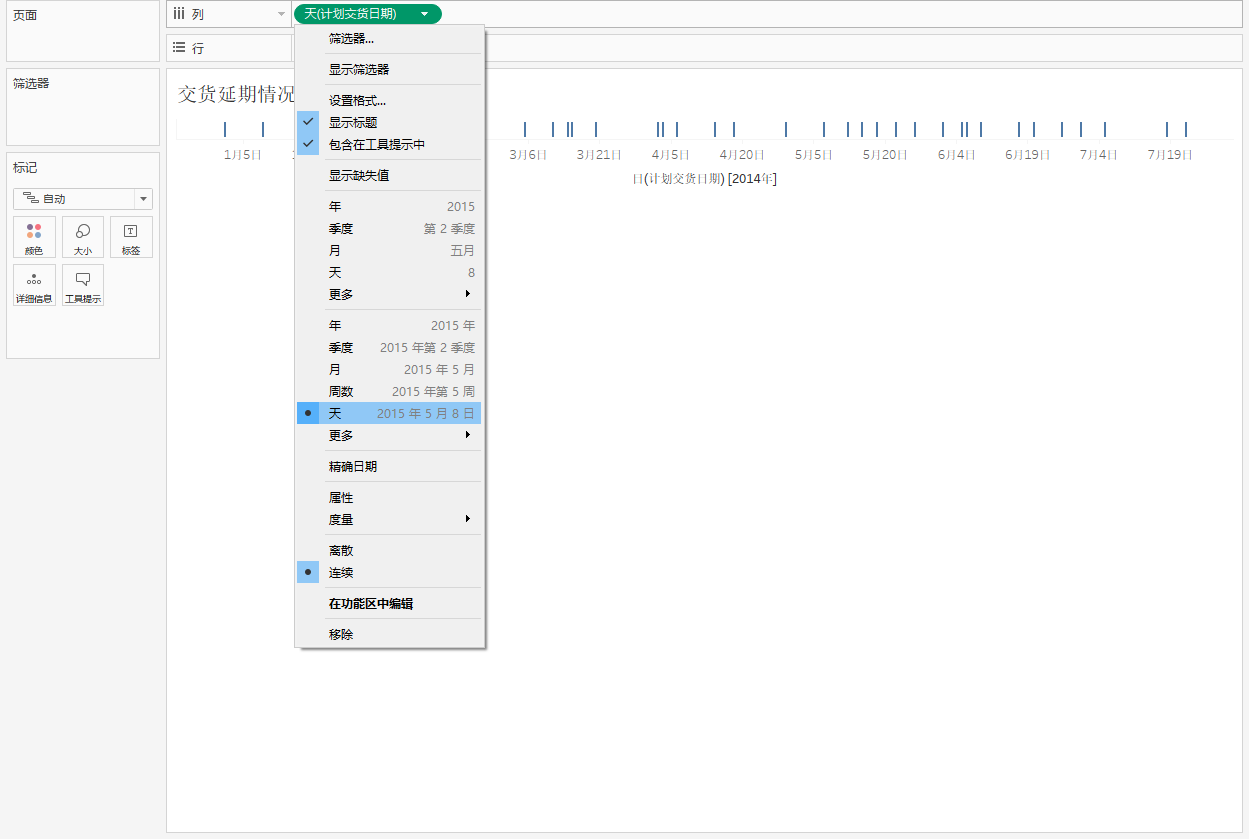
Task: Choose date part 天 8
Action: click(x=390, y=273)
